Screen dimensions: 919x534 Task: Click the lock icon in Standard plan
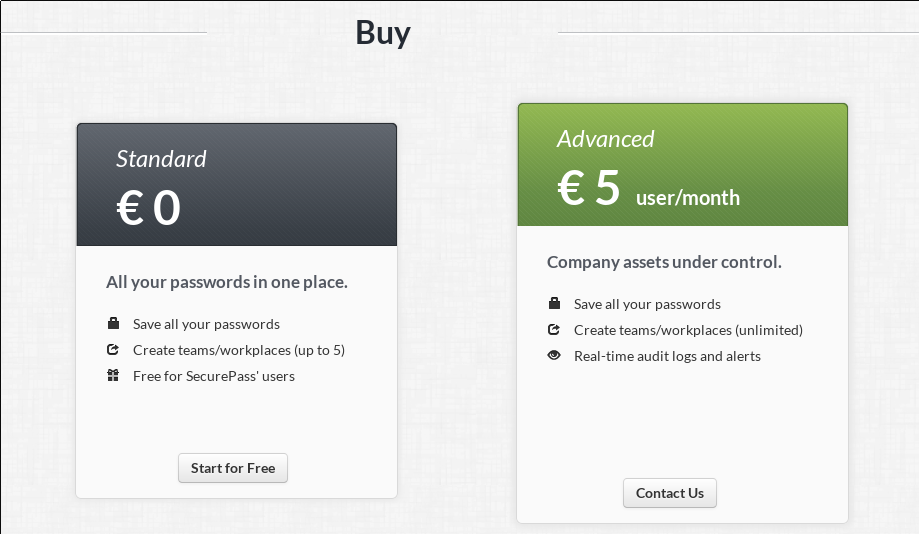click(x=113, y=323)
